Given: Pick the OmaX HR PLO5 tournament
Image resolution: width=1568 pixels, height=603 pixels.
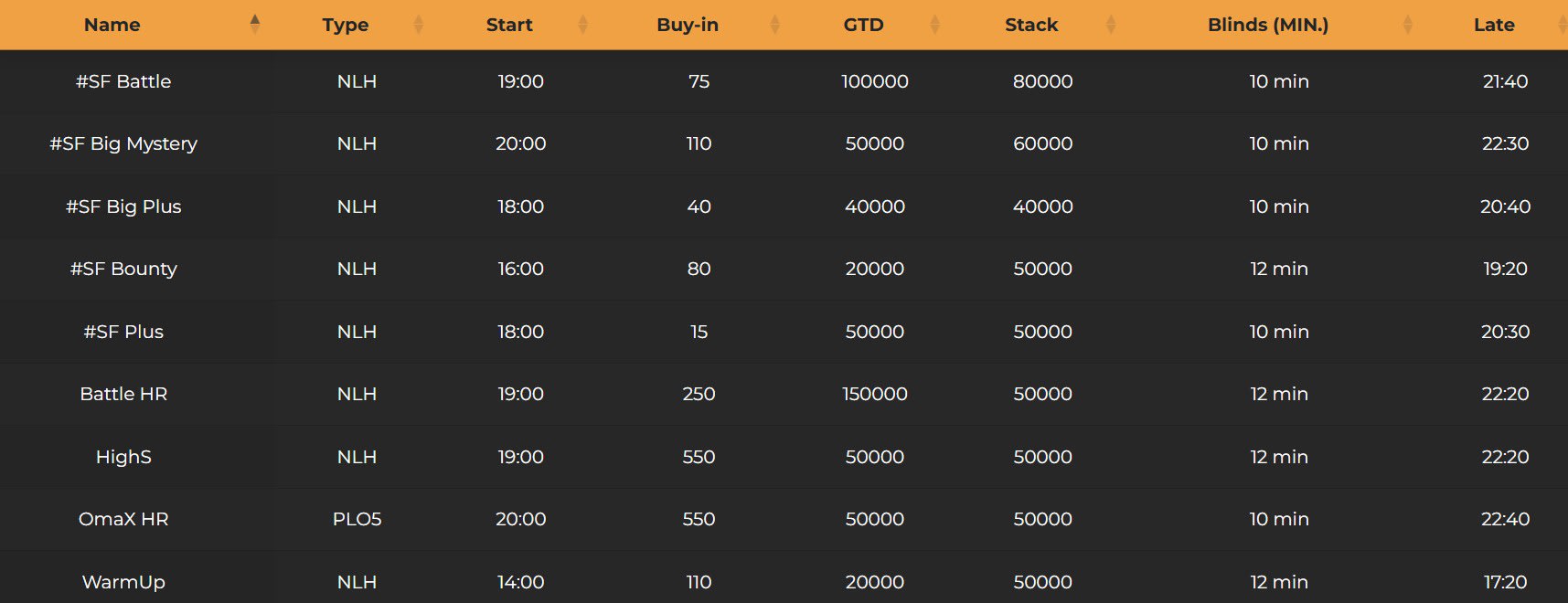Looking at the screenshot, I should (x=784, y=519).
